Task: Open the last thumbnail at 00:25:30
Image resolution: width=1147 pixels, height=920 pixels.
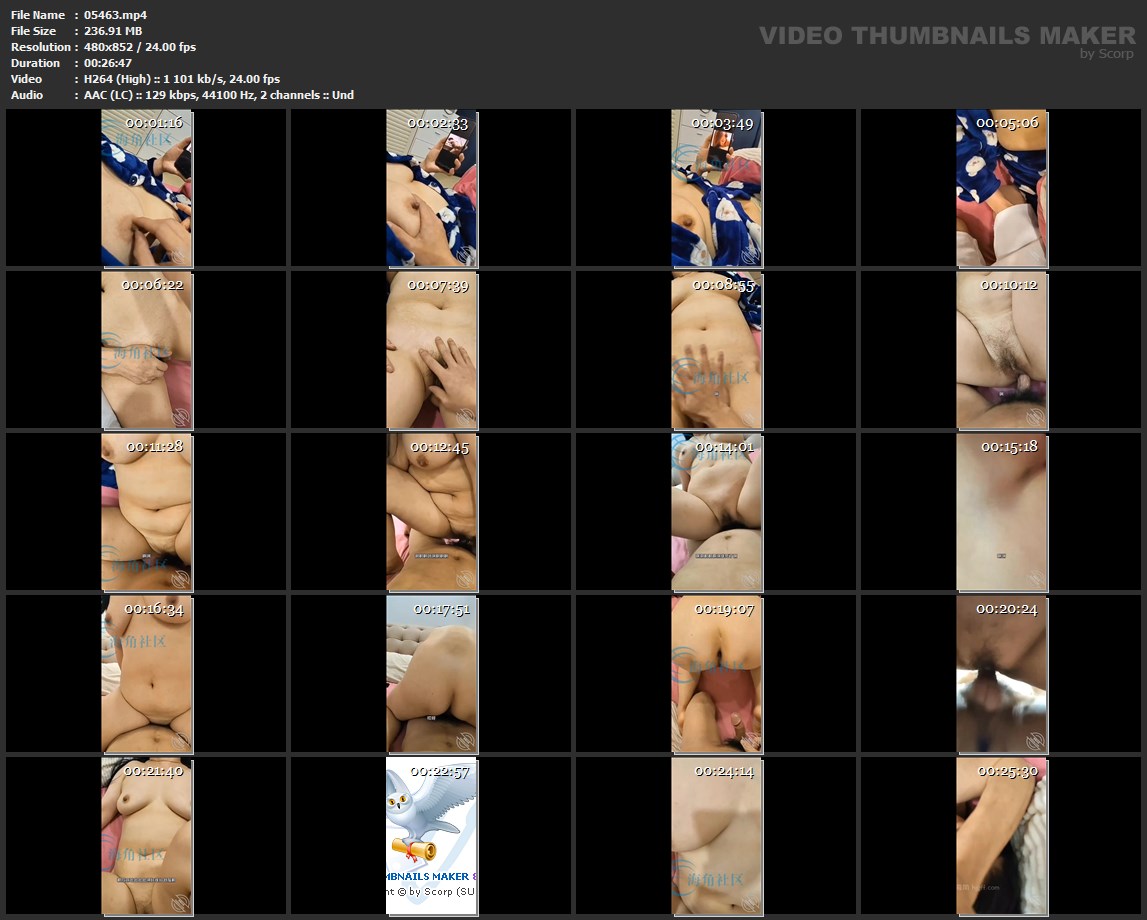Action: coord(1001,836)
